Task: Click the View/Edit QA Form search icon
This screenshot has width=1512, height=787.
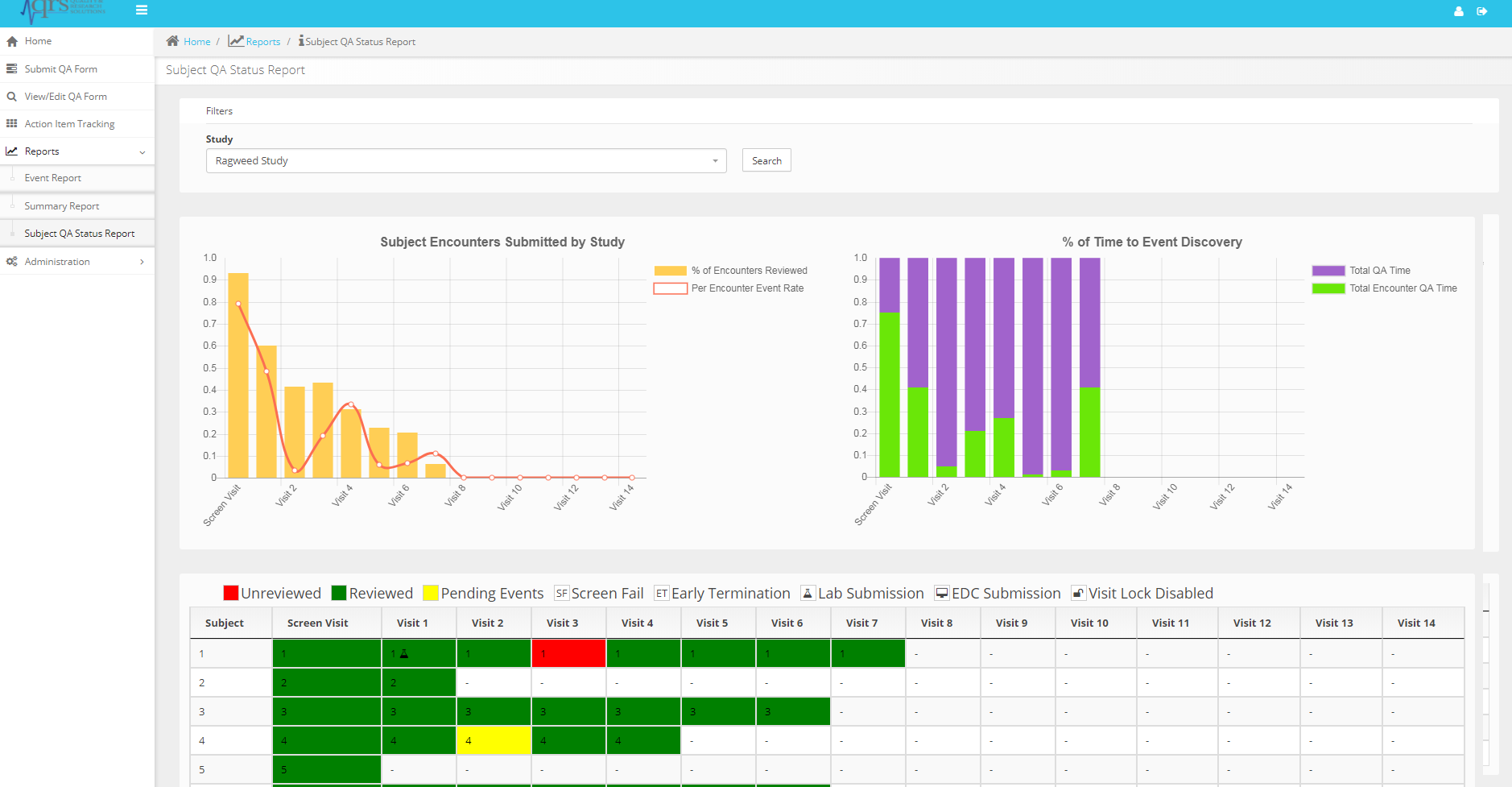Action: pos(12,97)
